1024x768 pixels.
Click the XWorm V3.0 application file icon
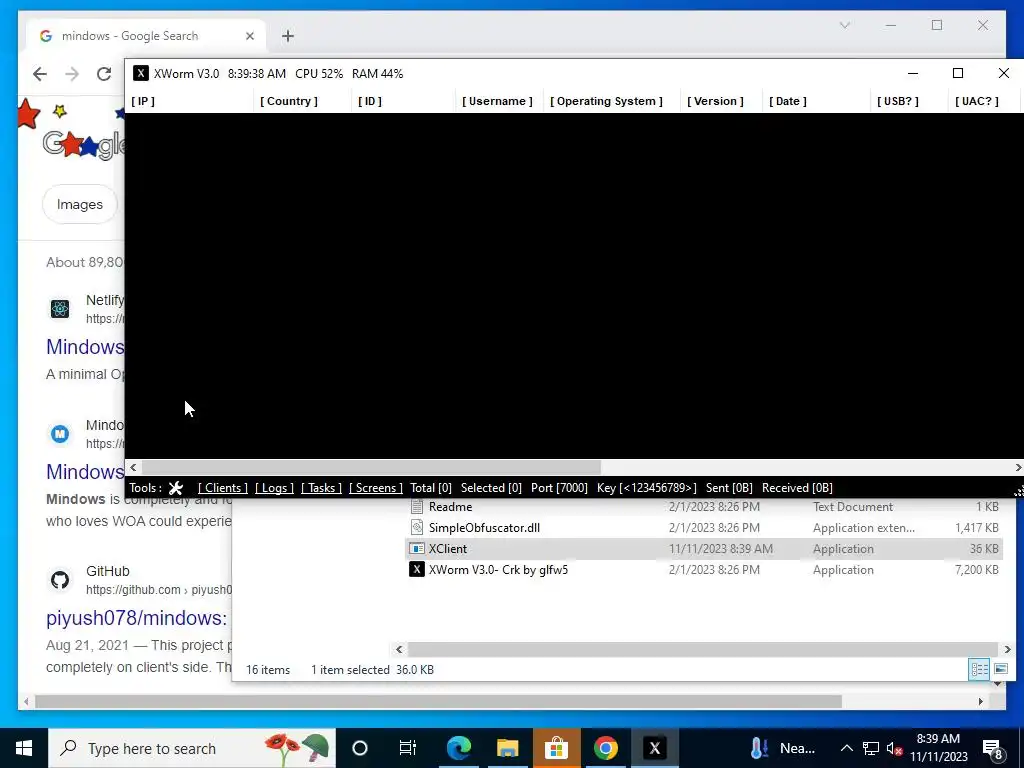point(417,569)
